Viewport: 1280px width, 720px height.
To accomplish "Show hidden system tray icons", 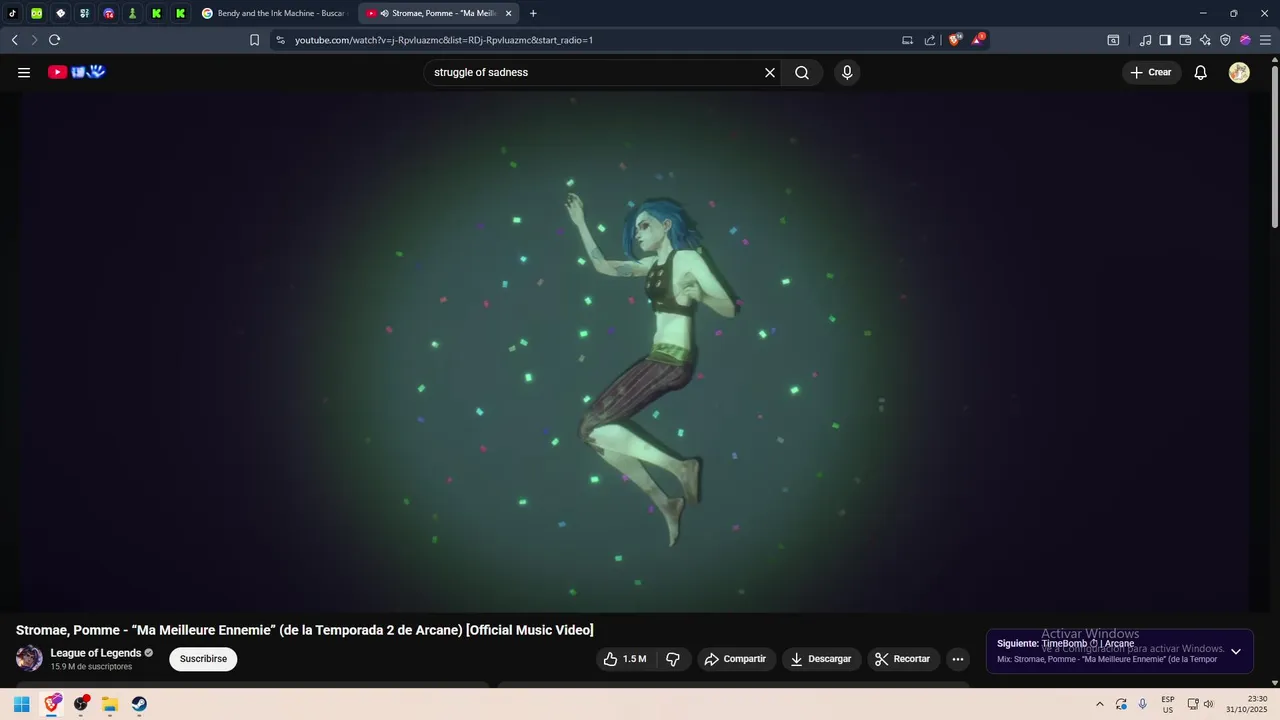I will point(1100,704).
